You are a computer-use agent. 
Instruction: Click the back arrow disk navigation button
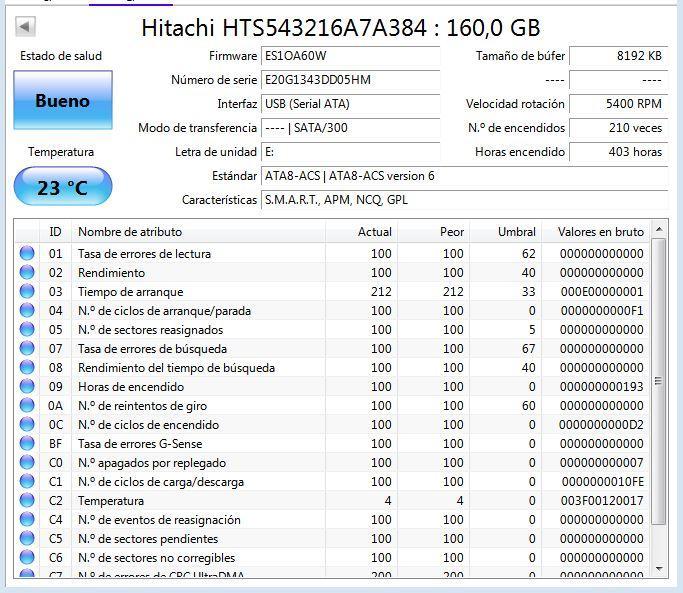tap(25, 27)
